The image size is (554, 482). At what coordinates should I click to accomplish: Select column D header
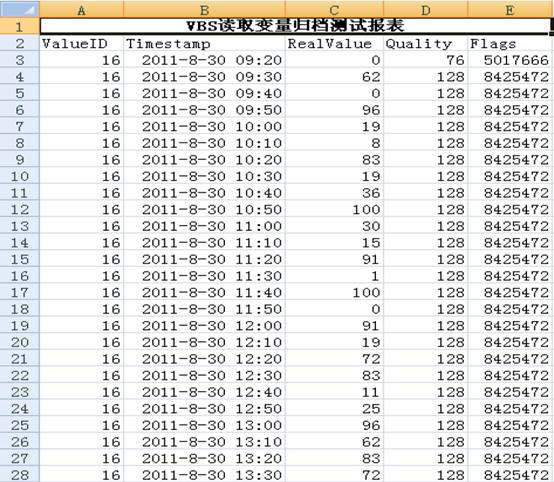(426, 9)
